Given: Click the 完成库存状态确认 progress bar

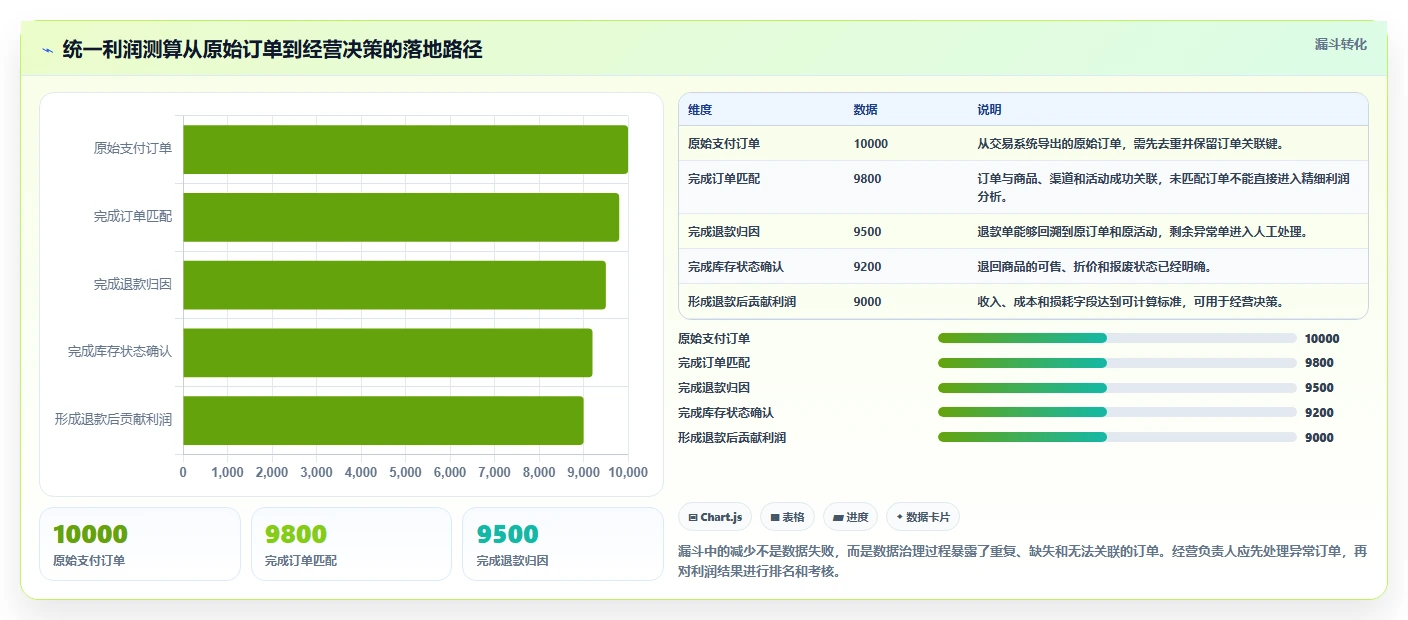Looking at the screenshot, I should pos(1117,412).
